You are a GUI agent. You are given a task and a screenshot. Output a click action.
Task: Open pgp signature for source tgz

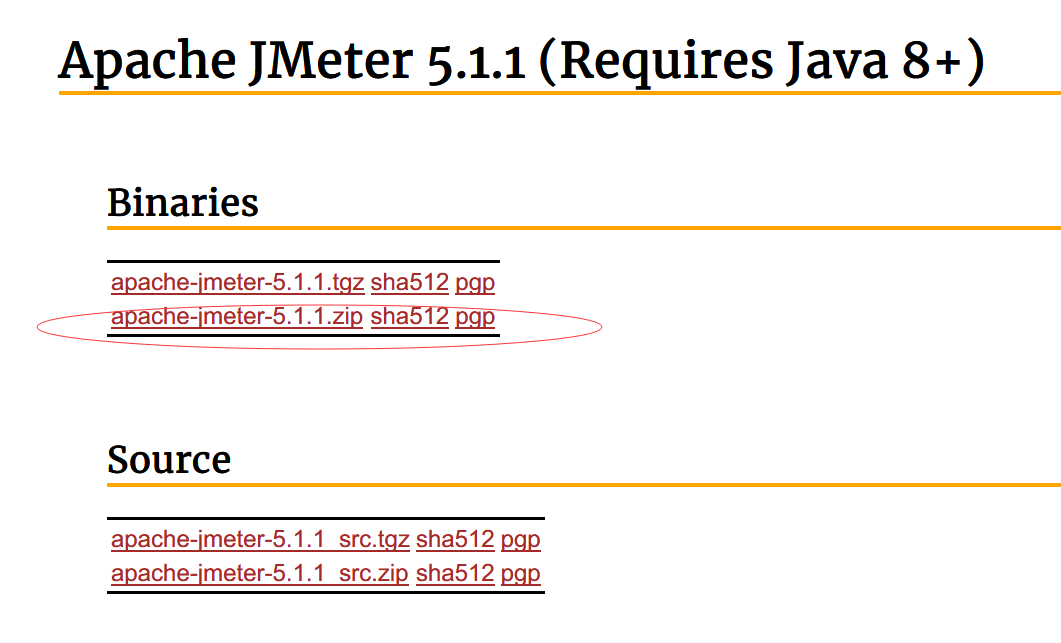click(x=521, y=540)
